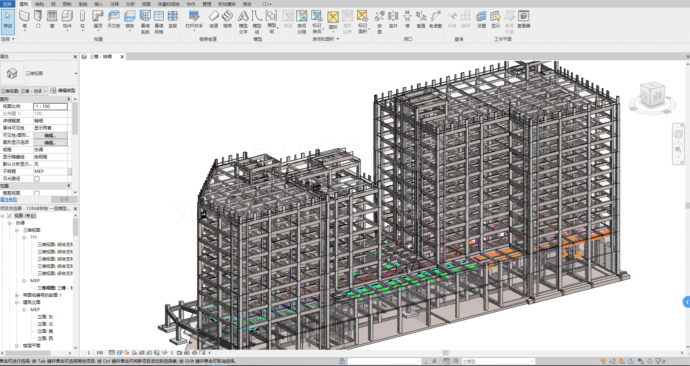Open the 视图 ribbon tab

146,4
